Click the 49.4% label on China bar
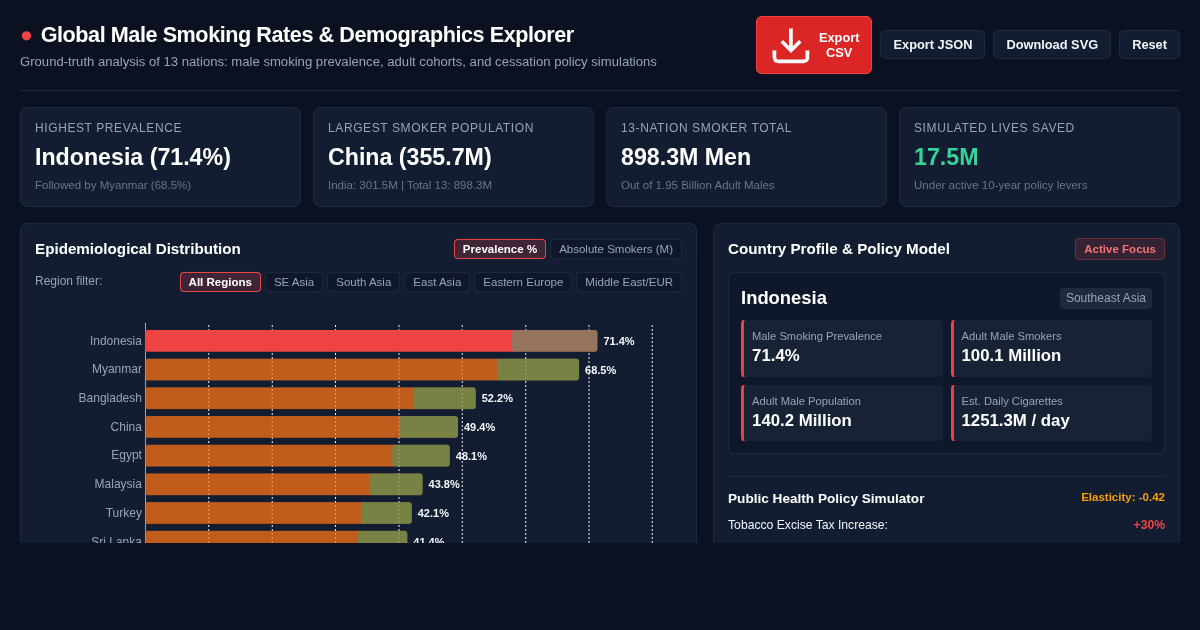1200x630 pixels. point(479,427)
